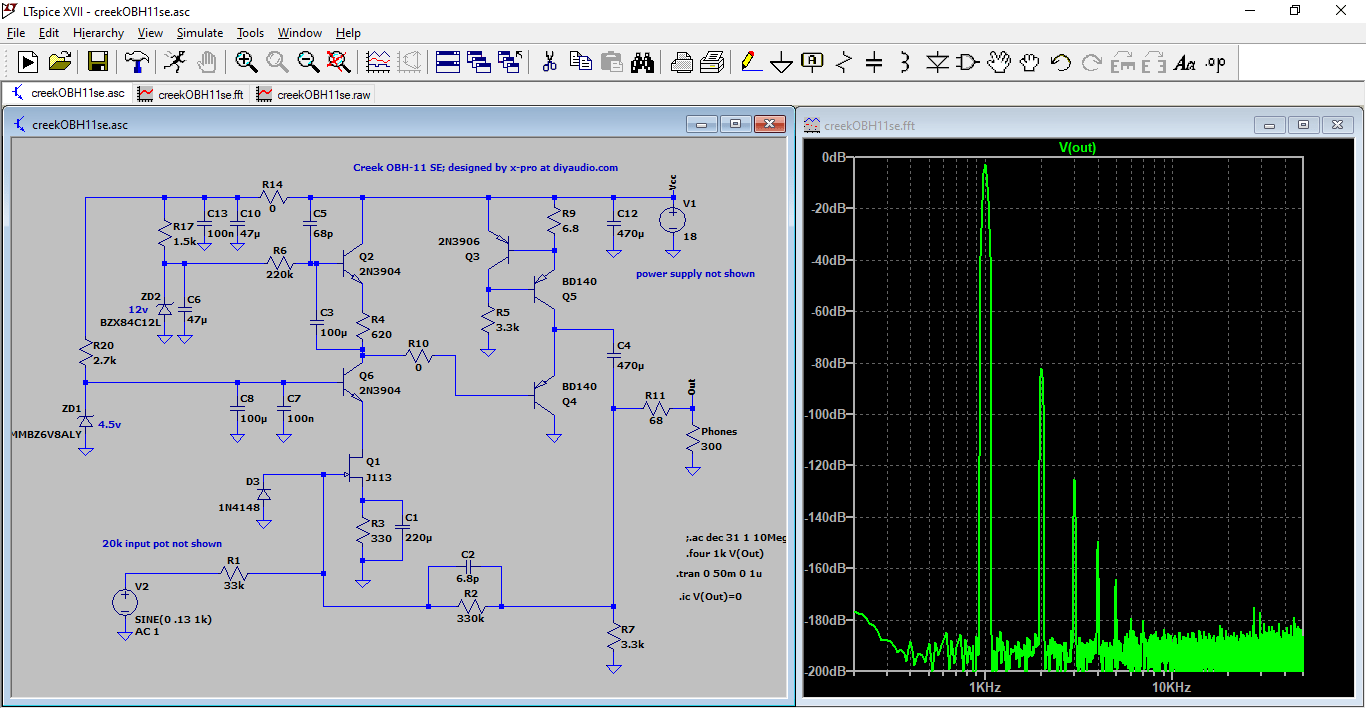Open the Window menu
The height and width of the screenshot is (708, 1366).
[x=300, y=33]
